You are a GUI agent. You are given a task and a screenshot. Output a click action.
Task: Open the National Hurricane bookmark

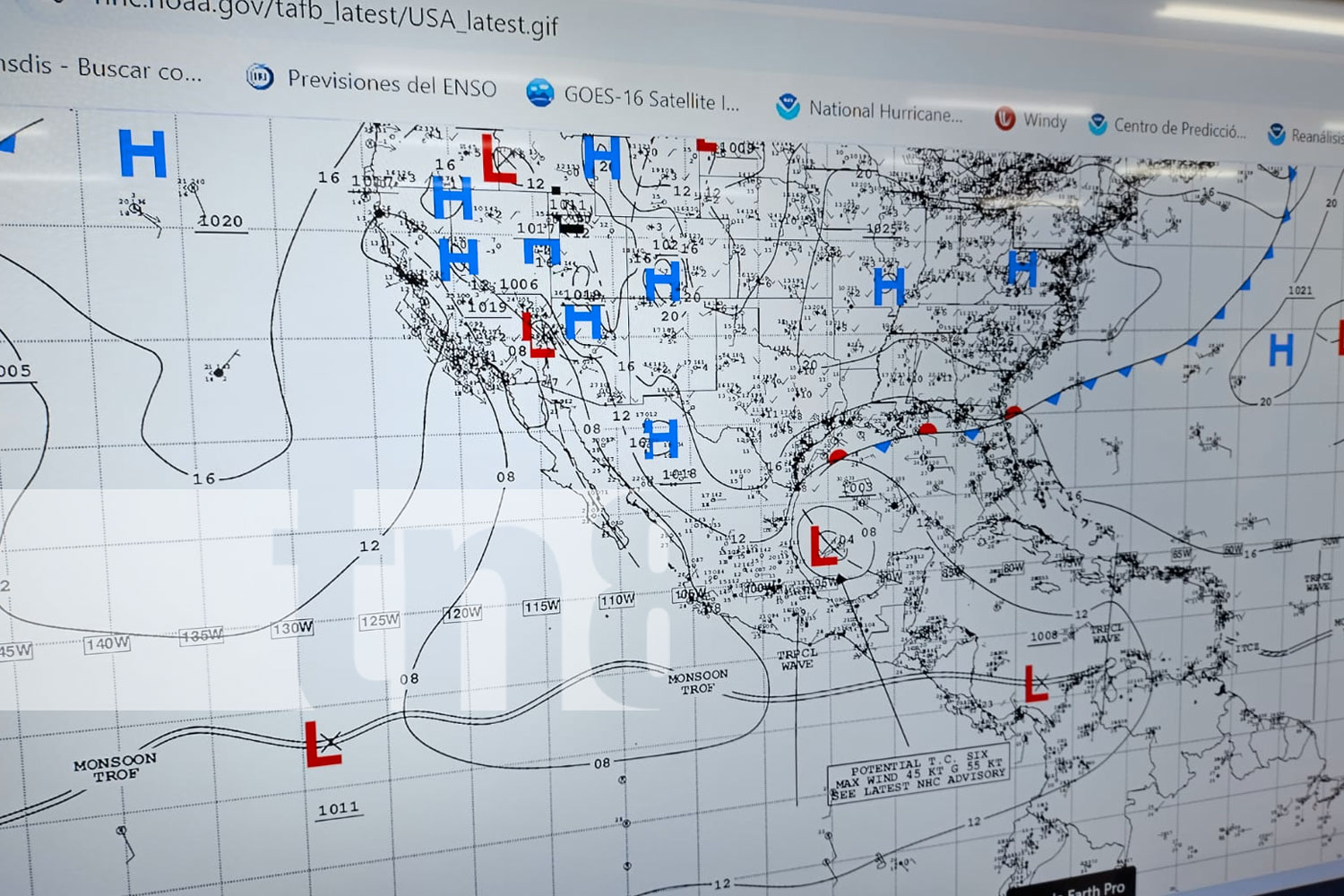coord(869,110)
